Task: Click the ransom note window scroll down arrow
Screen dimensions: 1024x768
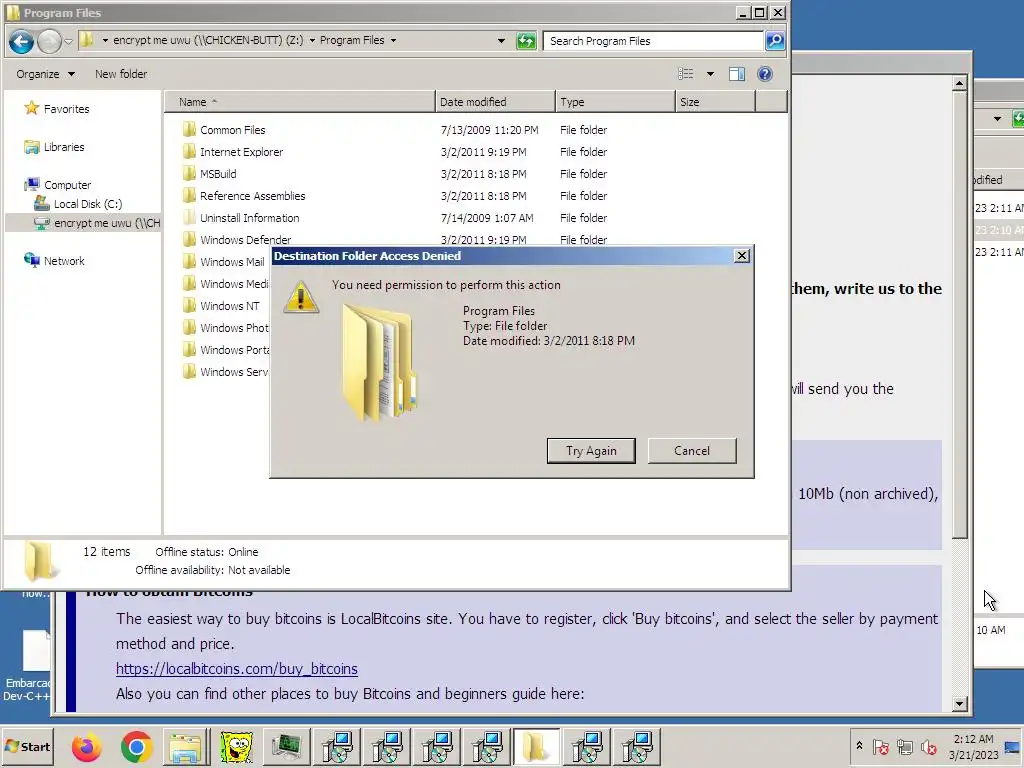Action: click(x=959, y=703)
